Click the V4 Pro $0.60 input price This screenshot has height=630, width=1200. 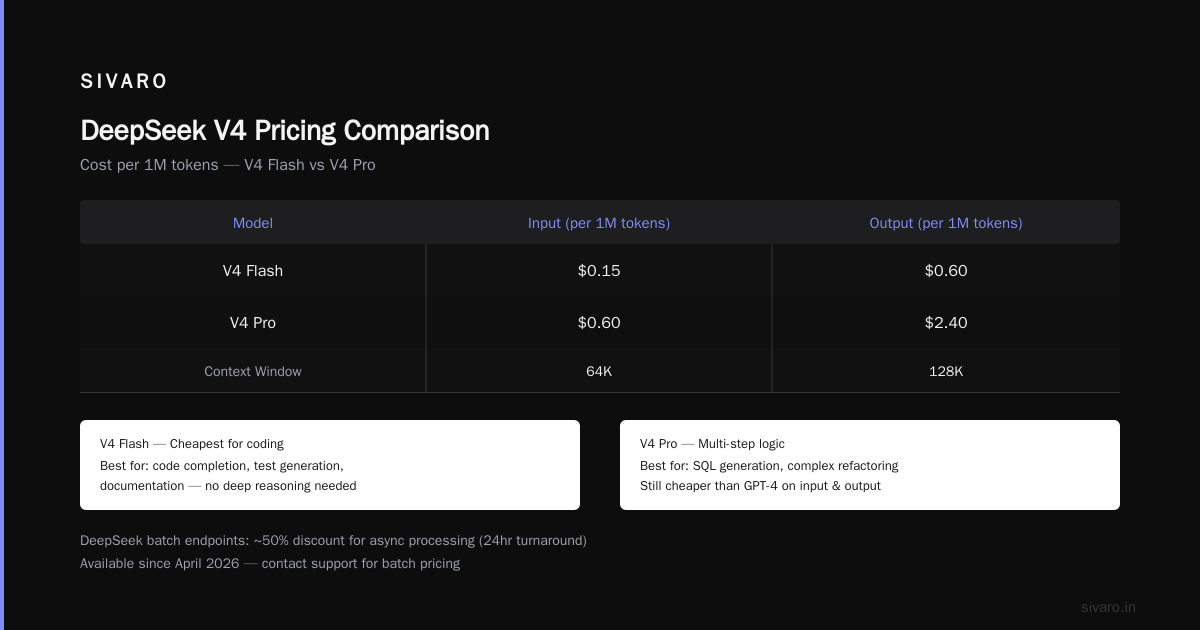599,323
